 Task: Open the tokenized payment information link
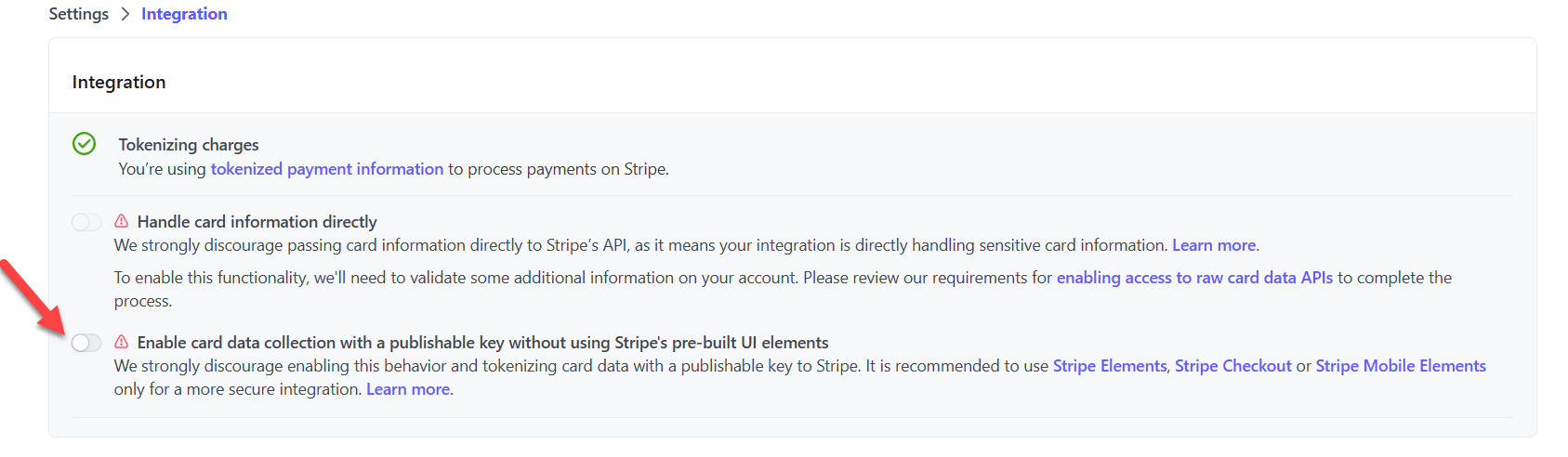pos(326,169)
